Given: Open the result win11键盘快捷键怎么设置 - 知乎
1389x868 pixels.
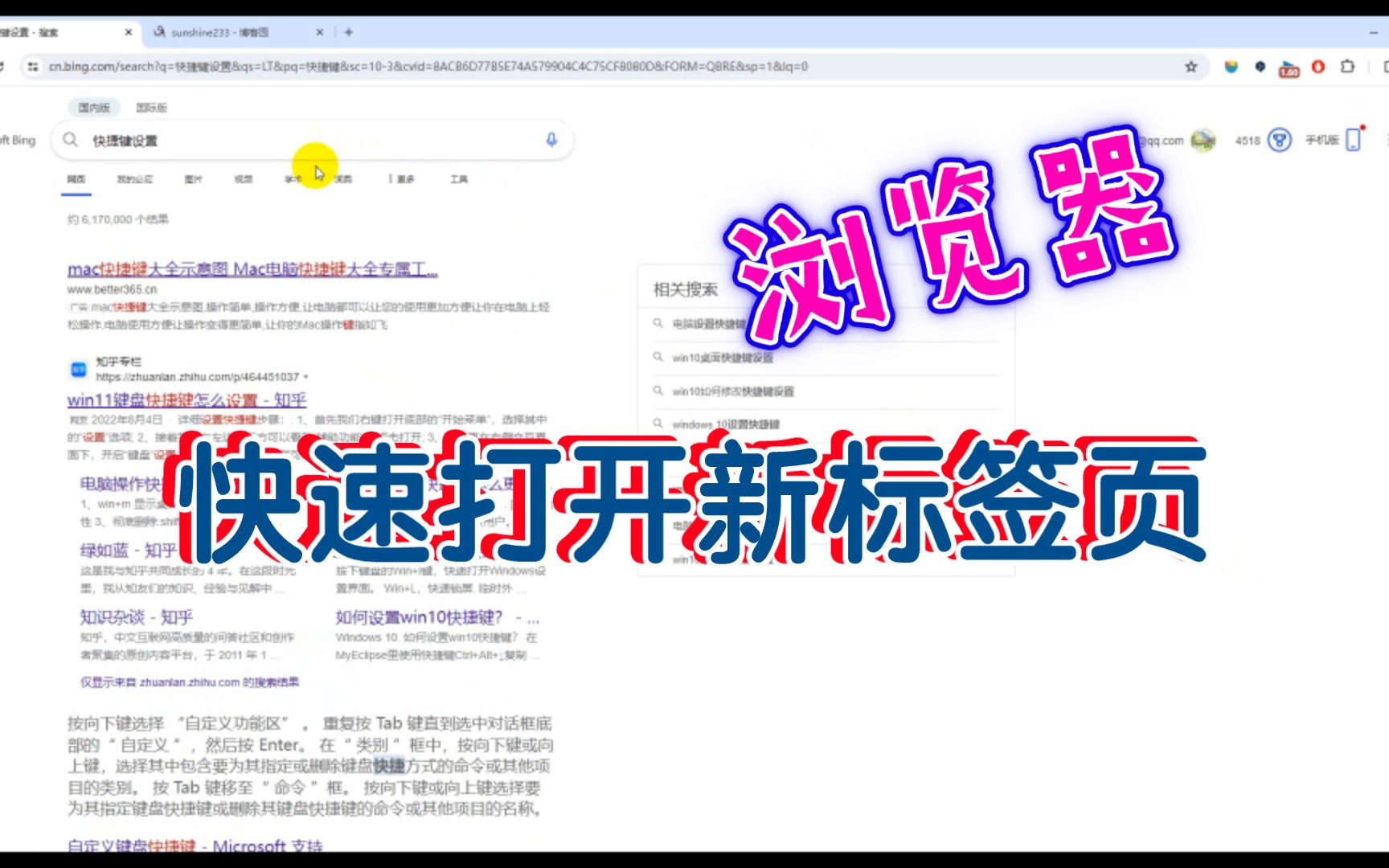Looking at the screenshot, I should (190, 399).
